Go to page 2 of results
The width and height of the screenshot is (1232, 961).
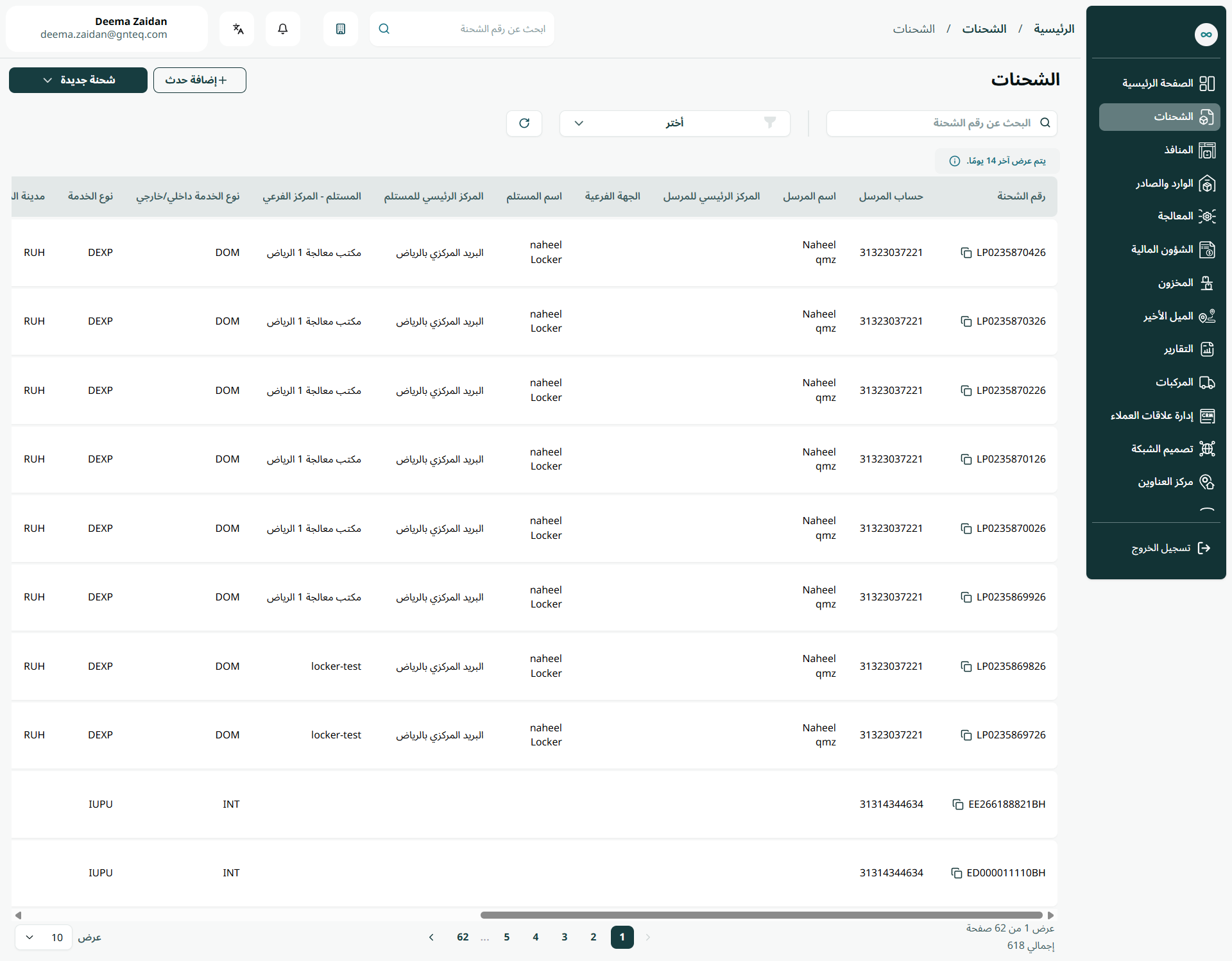594,937
